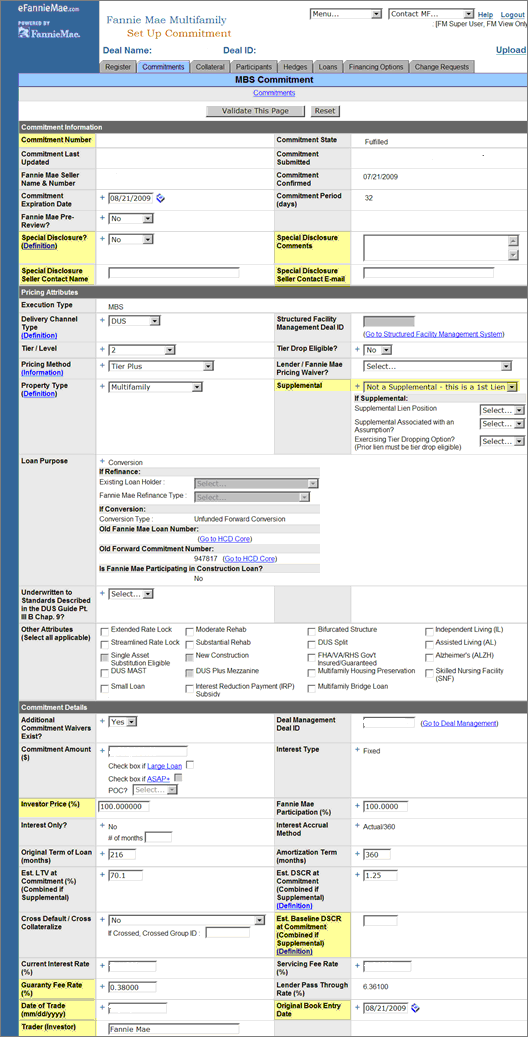528x1037 pixels.
Task: Open Pricing Method Tier Plus dropdown
Action: click(x=161, y=366)
